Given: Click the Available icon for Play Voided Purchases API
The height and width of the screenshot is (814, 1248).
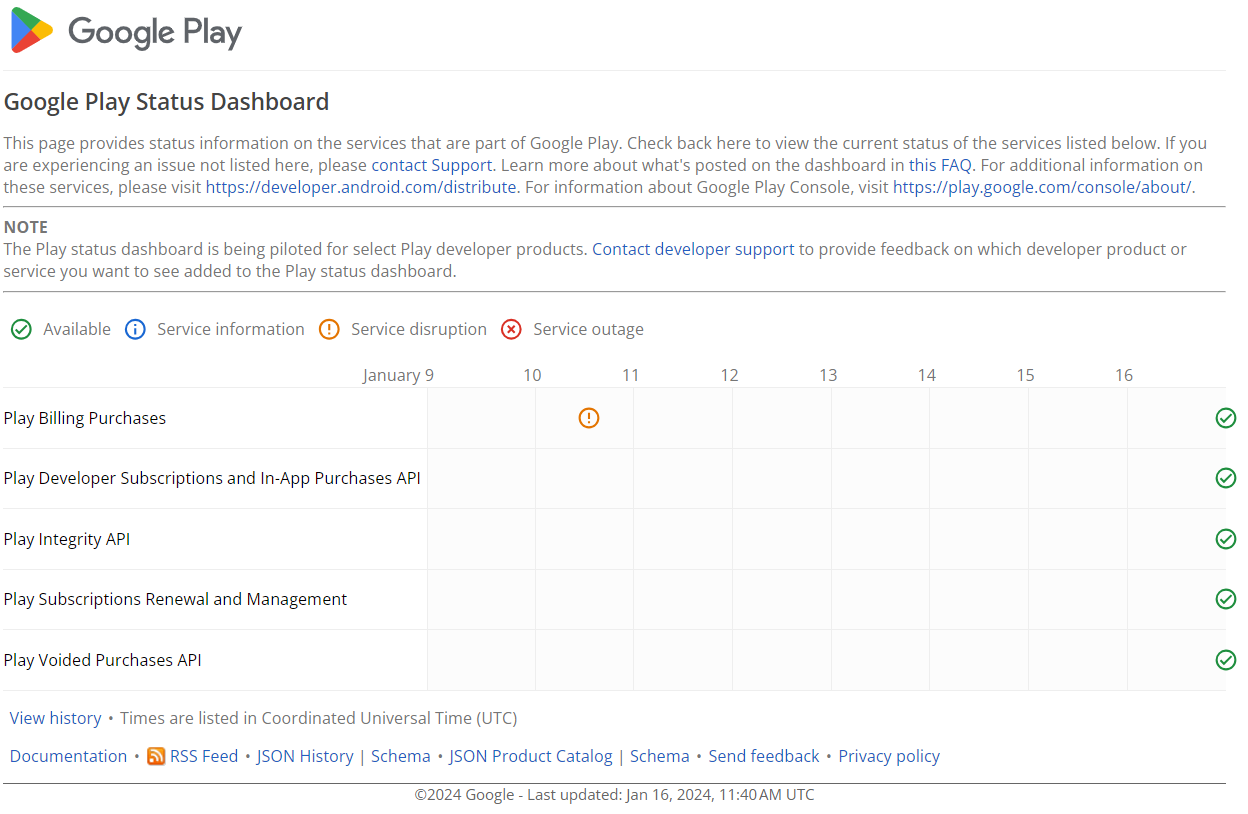Looking at the screenshot, I should pos(1226,660).
